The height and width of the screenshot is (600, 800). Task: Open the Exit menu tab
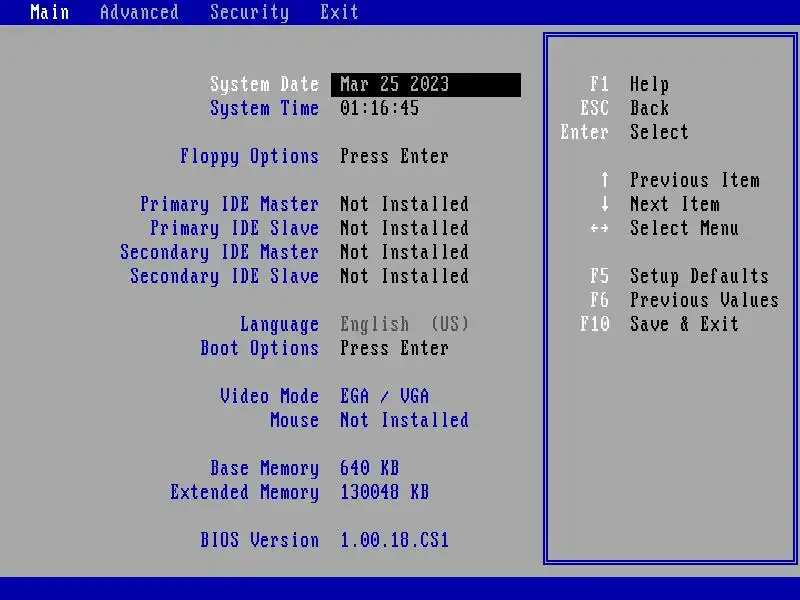pos(339,12)
